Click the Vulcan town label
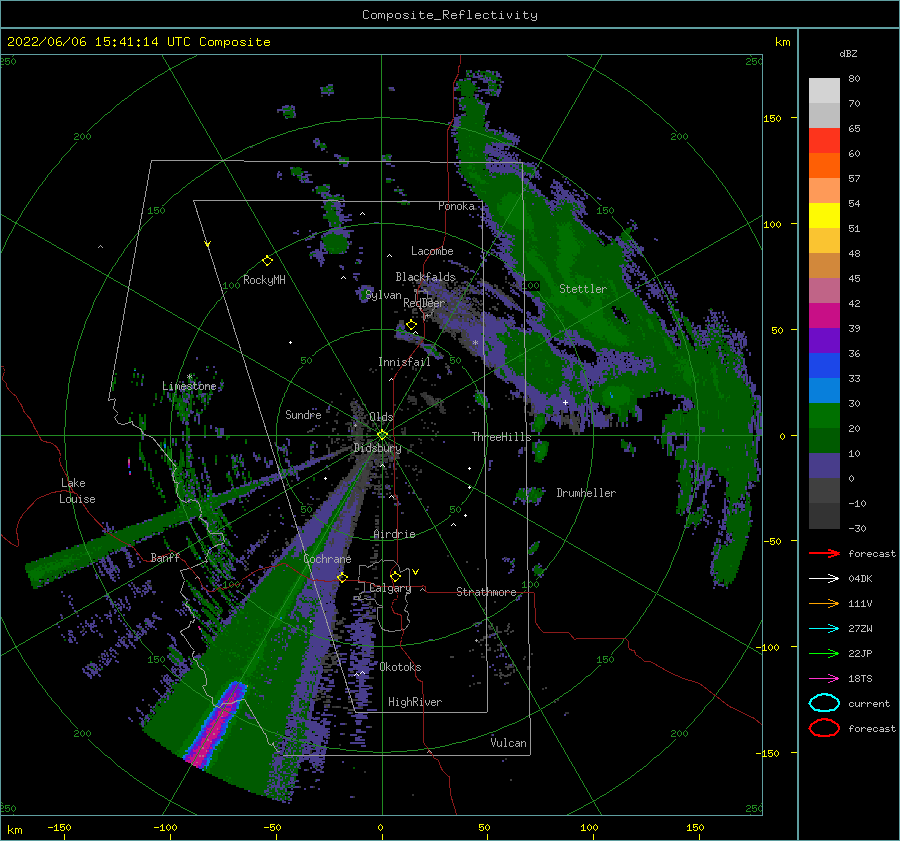Screen dimensions: 900x841 [509, 743]
